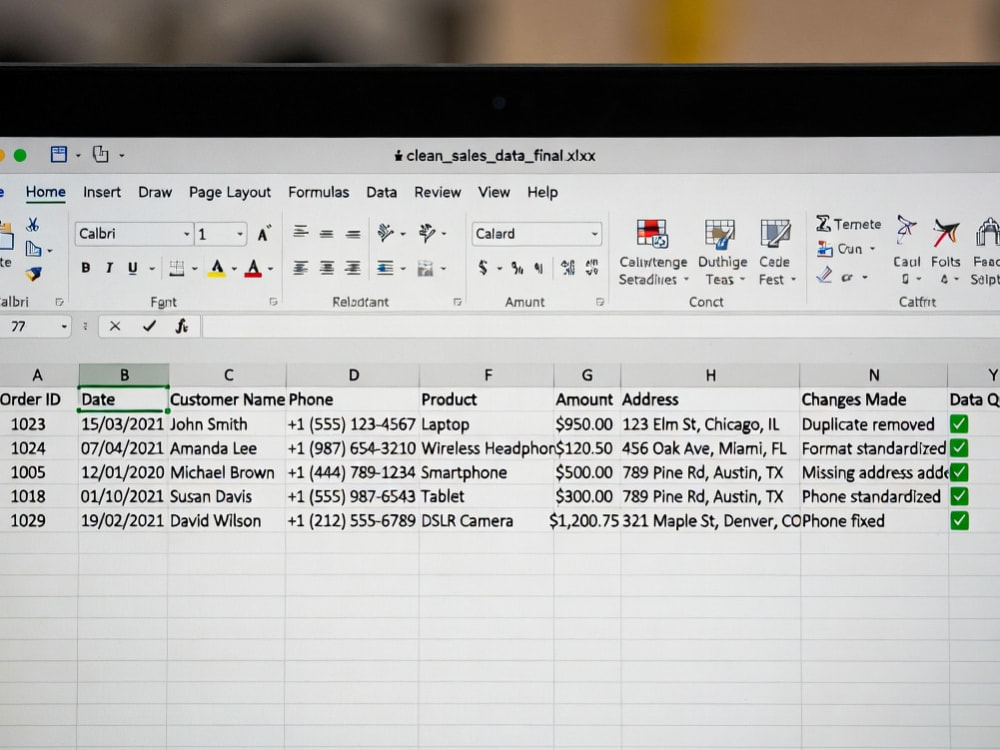Toggle the checkbox in the Amanda Lee row

pyautogui.click(x=959, y=448)
